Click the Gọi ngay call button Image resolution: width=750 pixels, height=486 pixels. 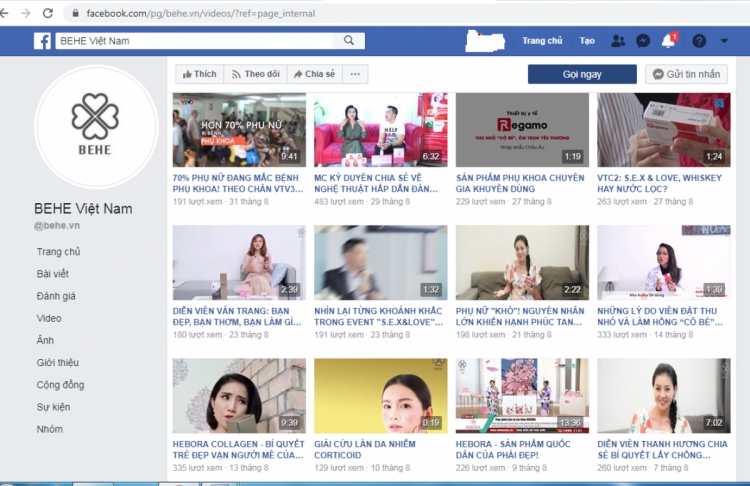(x=582, y=74)
